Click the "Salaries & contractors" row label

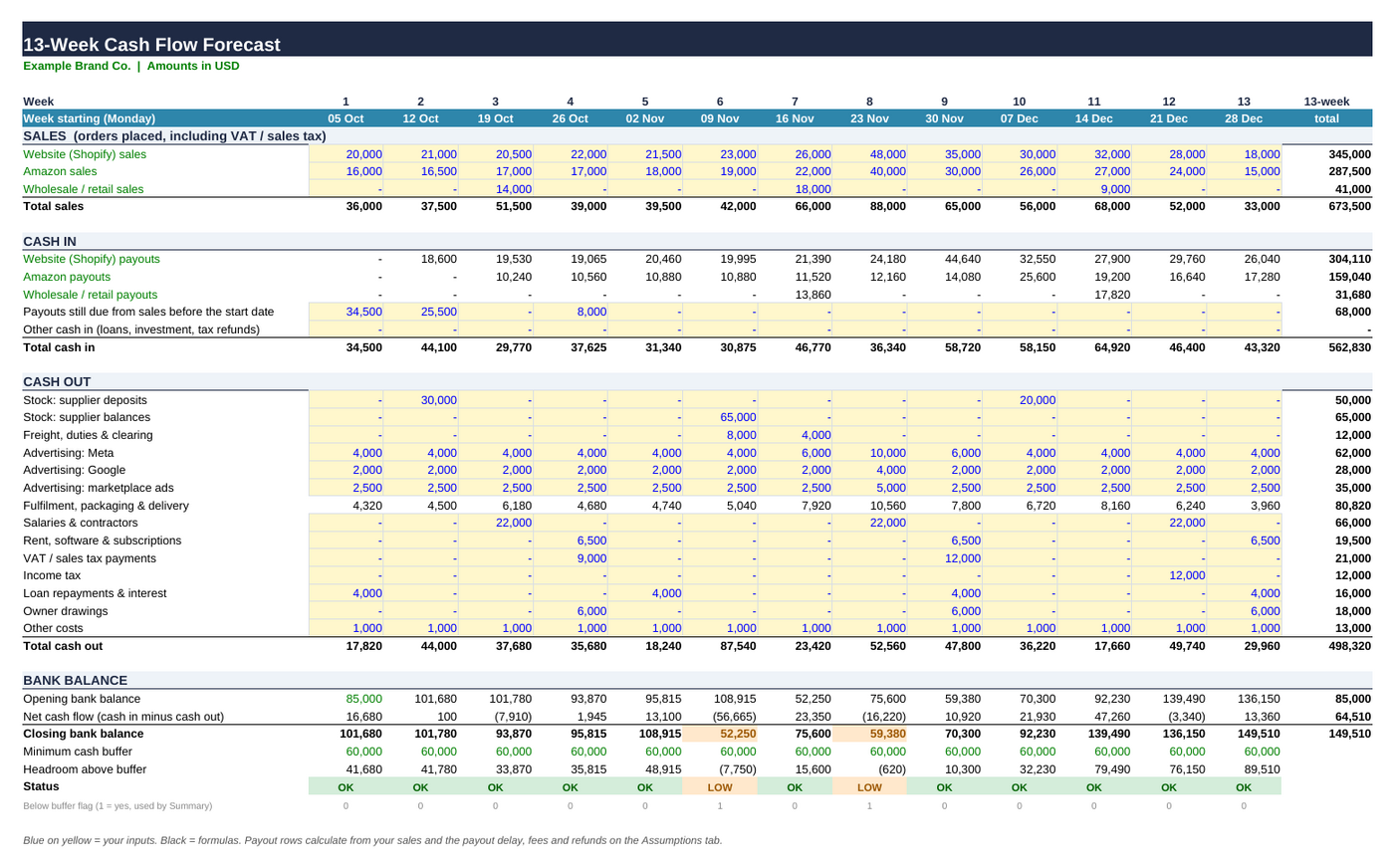tap(82, 523)
